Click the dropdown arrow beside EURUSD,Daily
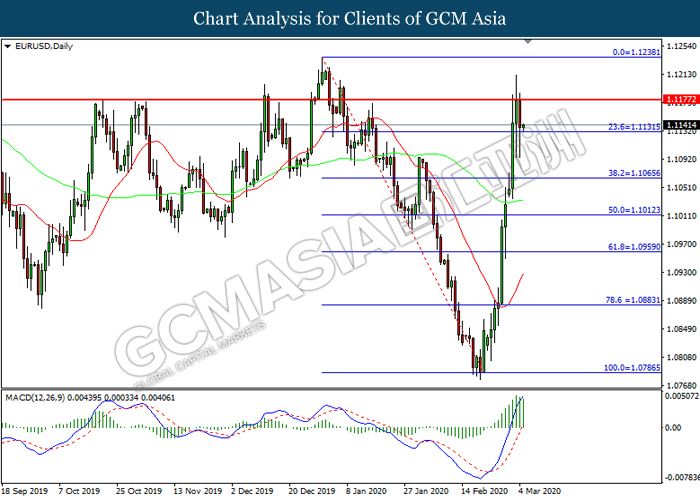Image resolution: width=700 pixels, height=500 pixels. coord(8,46)
